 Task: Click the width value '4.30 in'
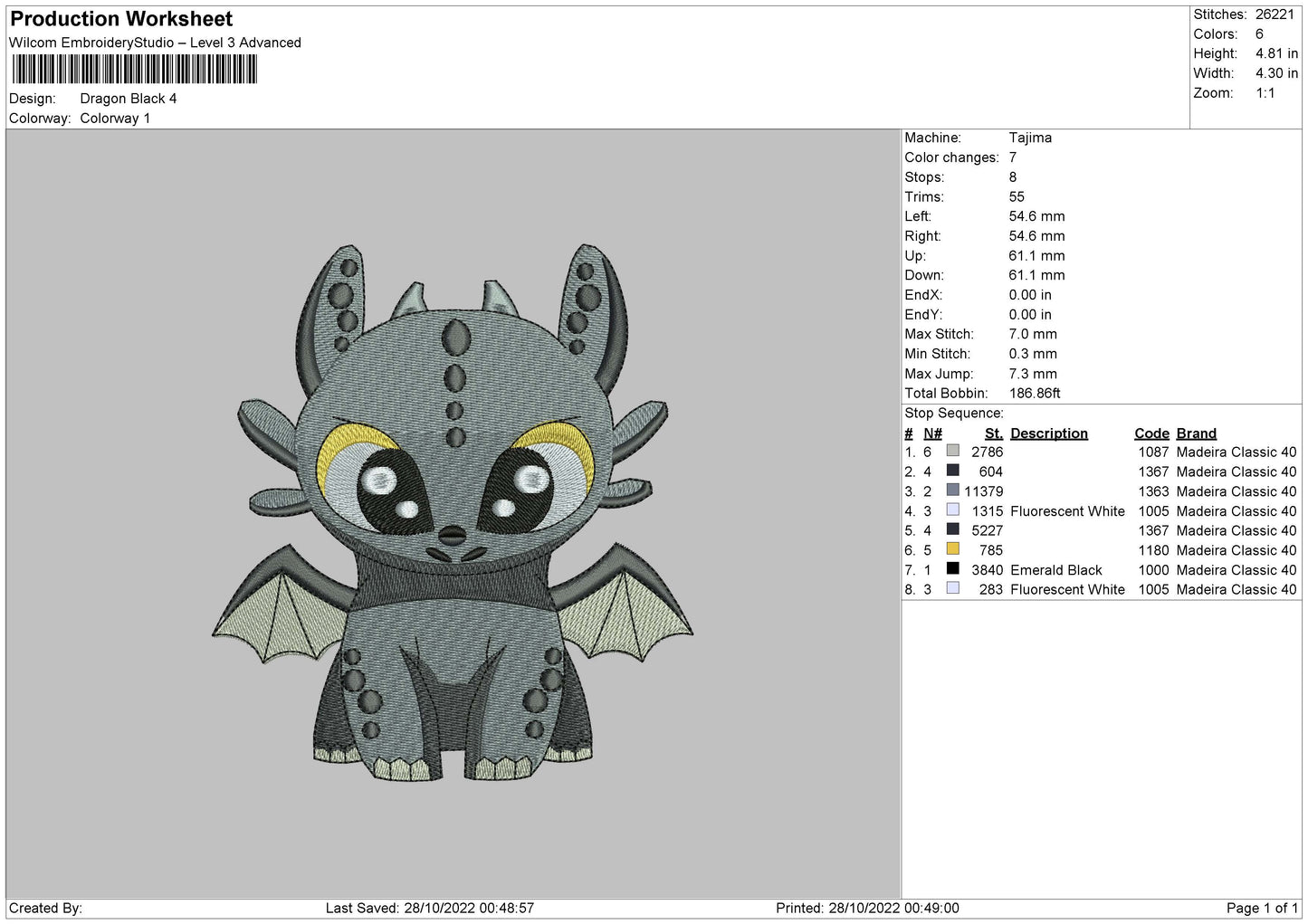(x=1276, y=73)
